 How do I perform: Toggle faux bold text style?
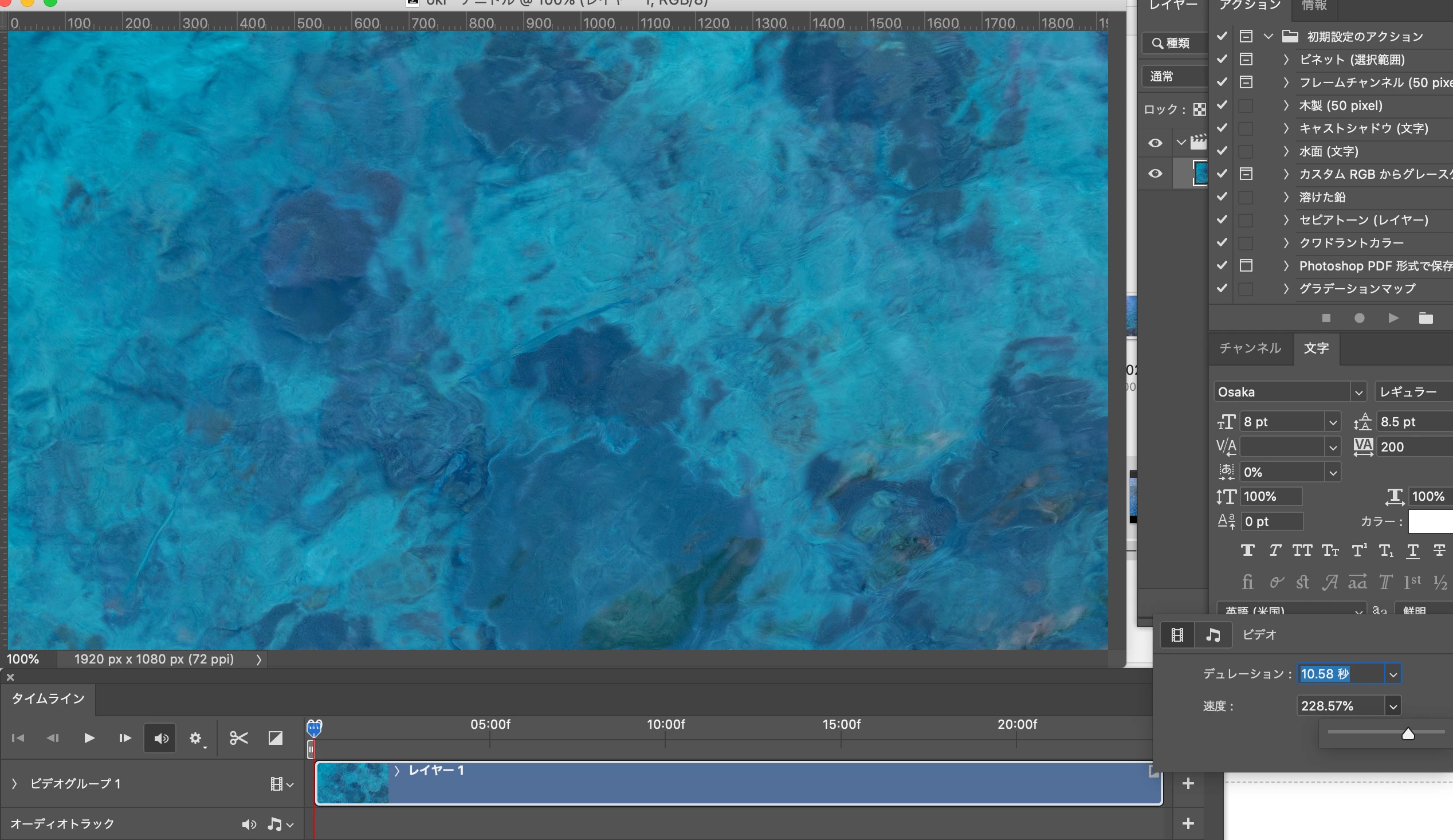(x=1247, y=551)
